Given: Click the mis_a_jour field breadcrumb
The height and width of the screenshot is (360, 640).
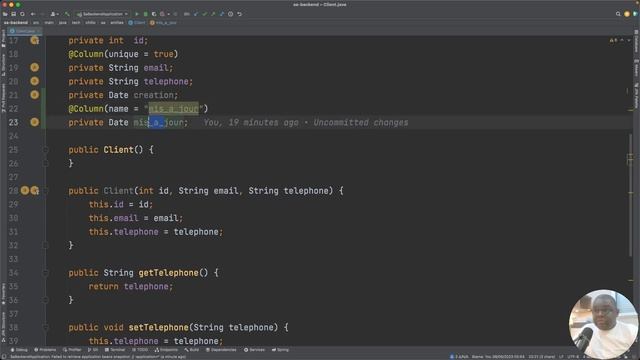Looking at the screenshot, I should click(163, 23).
